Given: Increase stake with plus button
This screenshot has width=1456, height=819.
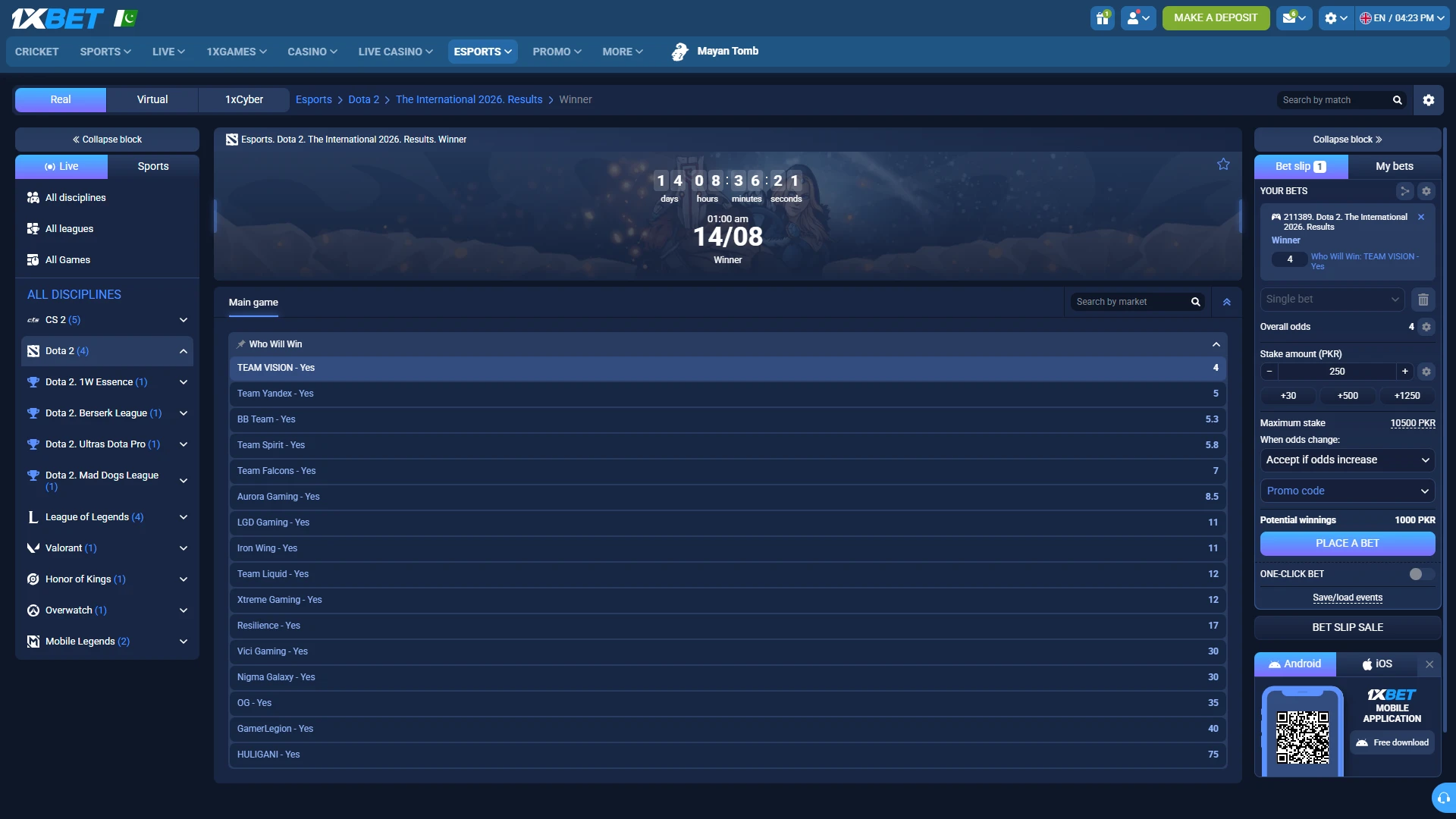Looking at the screenshot, I should pyautogui.click(x=1405, y=372).
